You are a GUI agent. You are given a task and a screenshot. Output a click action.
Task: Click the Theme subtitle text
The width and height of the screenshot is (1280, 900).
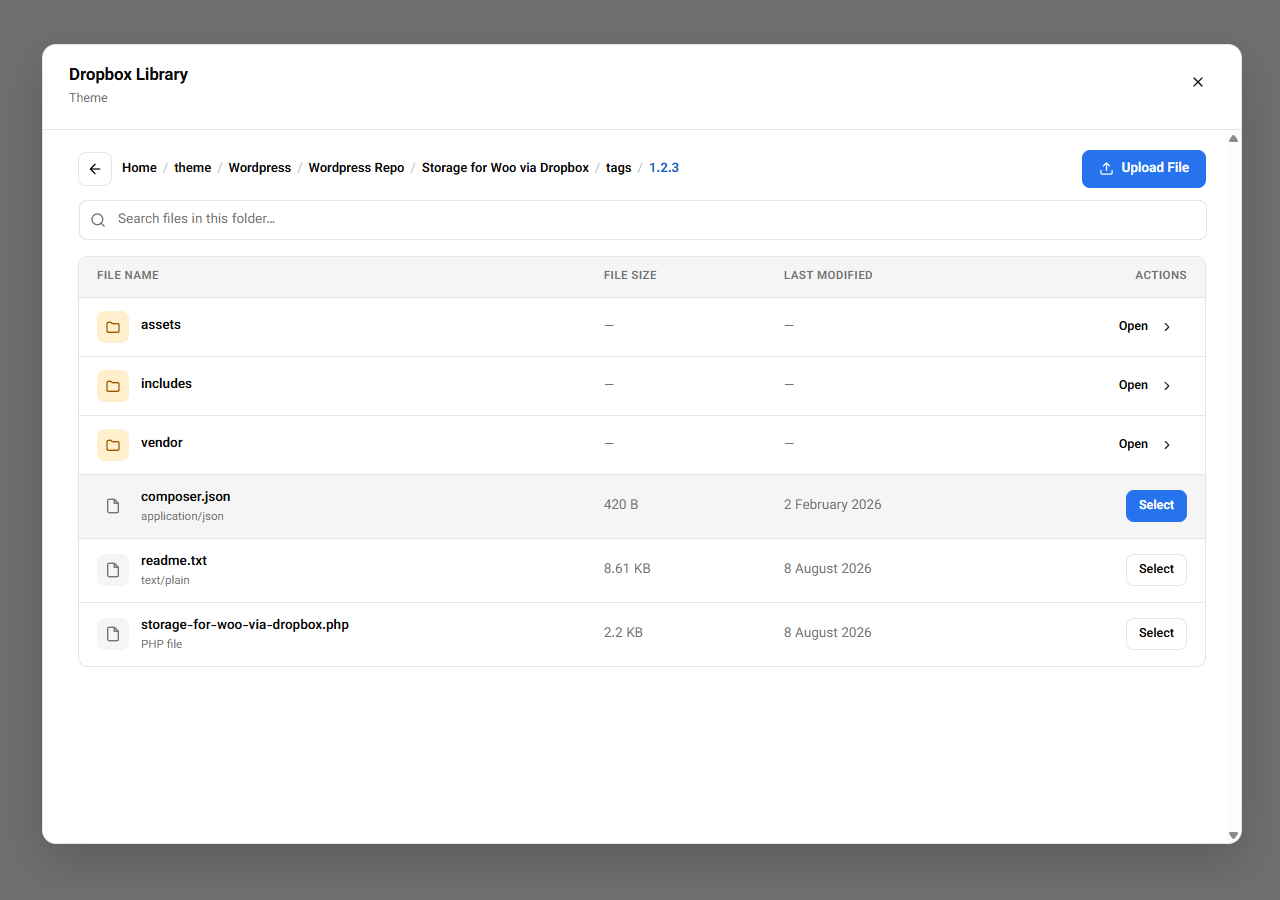88,98
